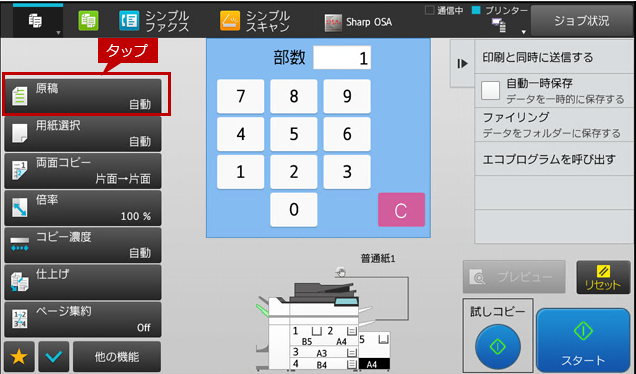Tap the 原稿 original setting
The width and height of the screenshot is (636, 374).
click(x=83, y=97)
